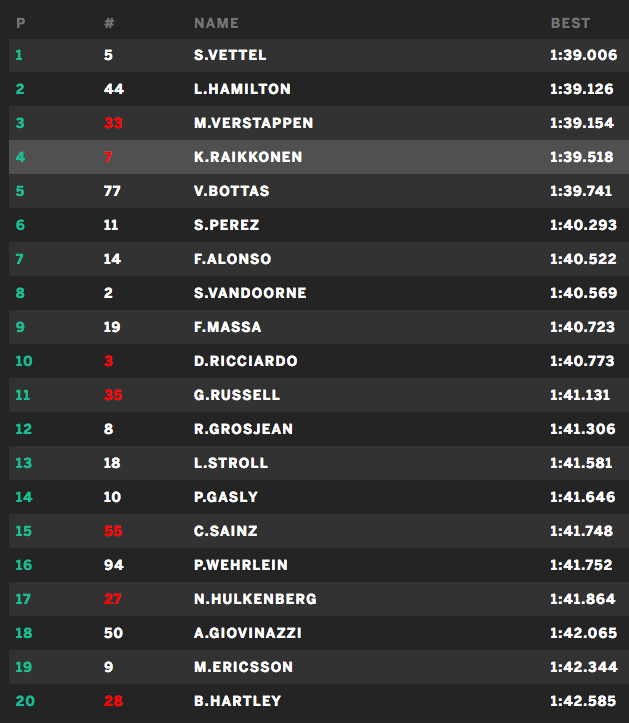Click the NAME column header
The width and height of the screenshot is (629, 723).
coord(217,23)
